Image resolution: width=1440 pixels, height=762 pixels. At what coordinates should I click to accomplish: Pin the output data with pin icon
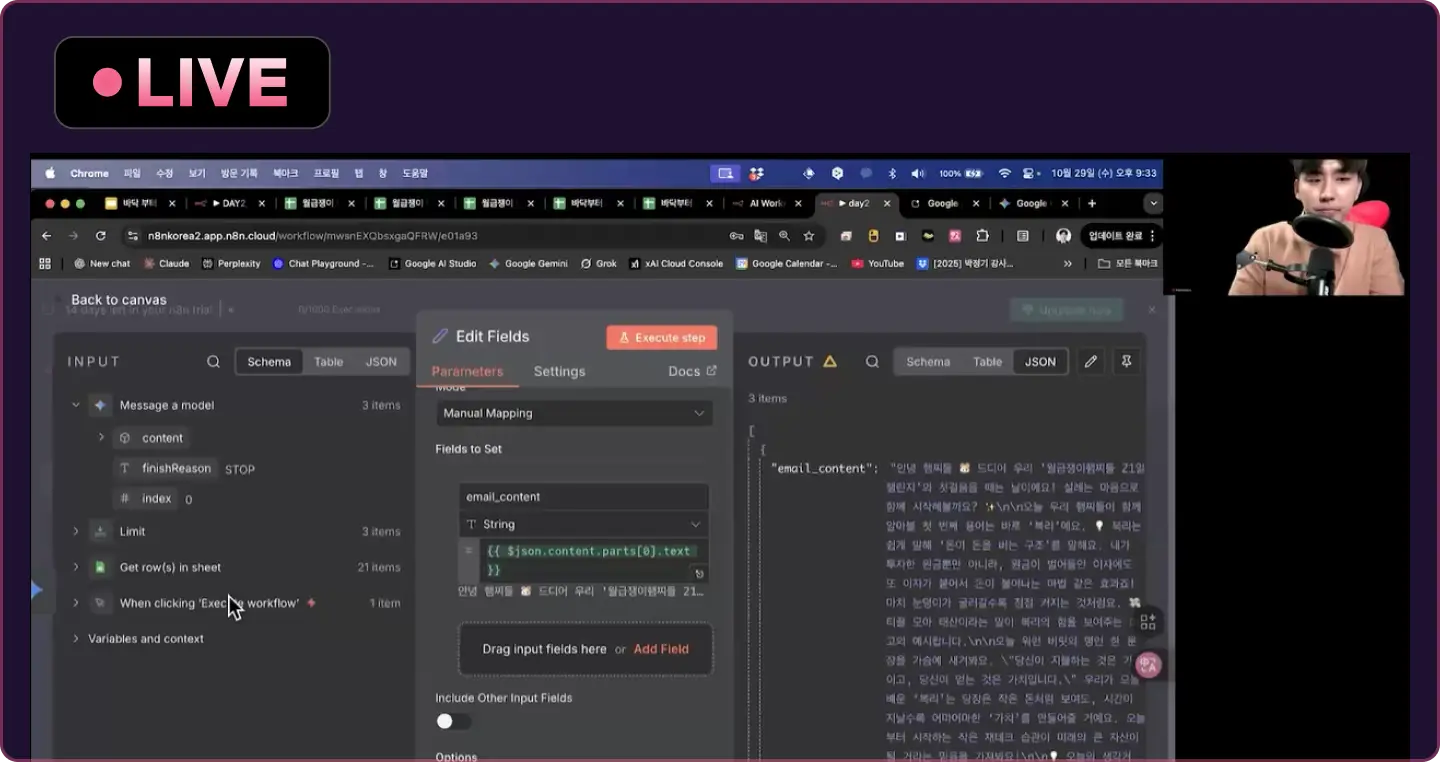[1127, 362]
